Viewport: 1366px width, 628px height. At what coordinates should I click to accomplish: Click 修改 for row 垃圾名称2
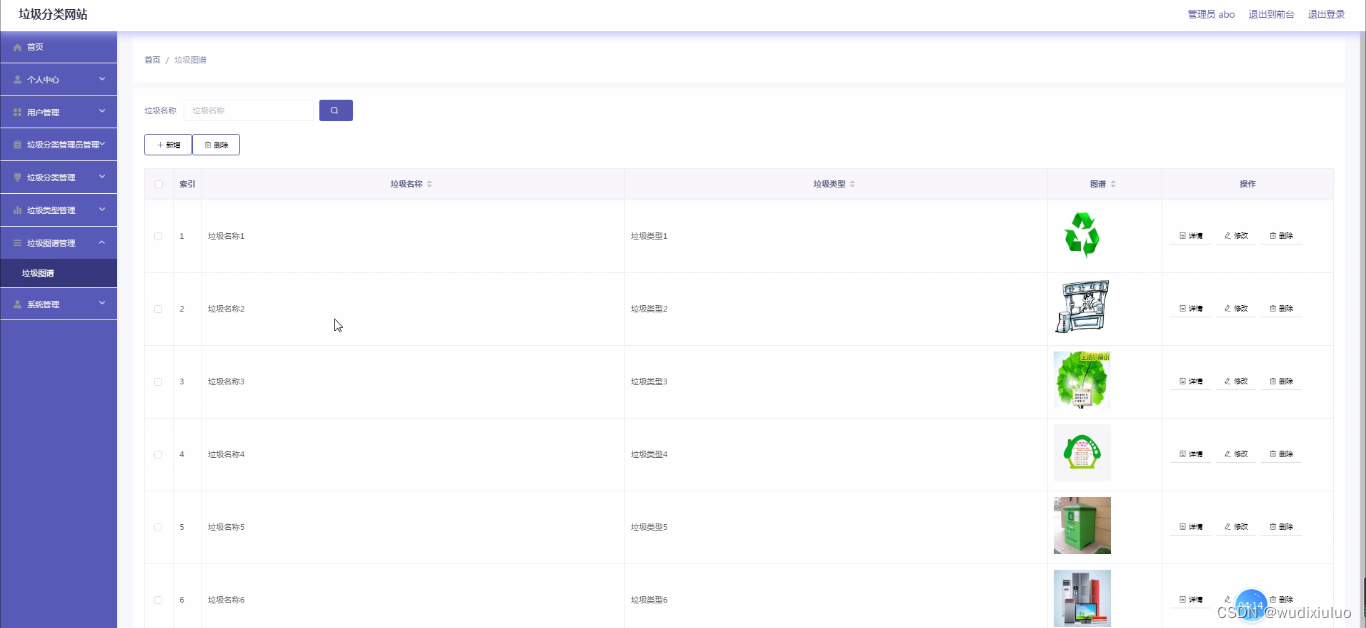(x=1236, y=309)
